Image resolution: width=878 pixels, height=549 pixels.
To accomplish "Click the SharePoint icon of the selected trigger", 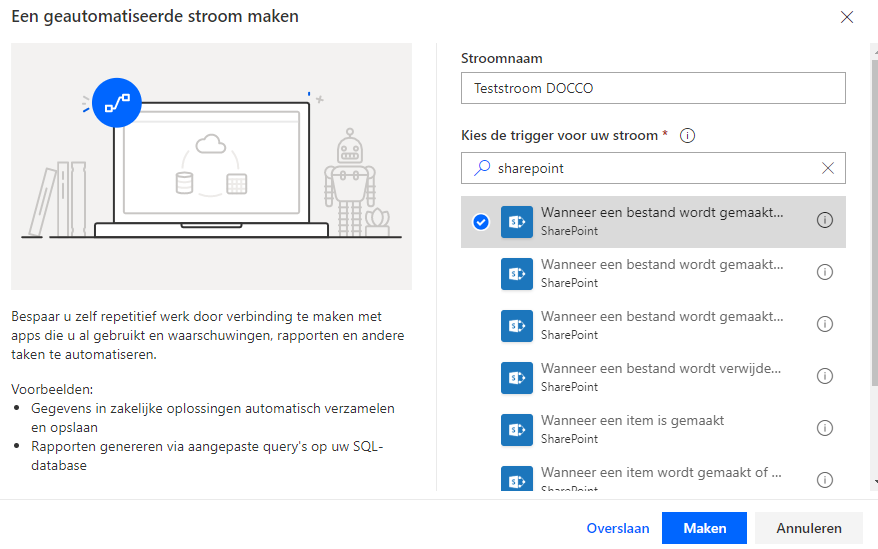I will pos(516,222).
